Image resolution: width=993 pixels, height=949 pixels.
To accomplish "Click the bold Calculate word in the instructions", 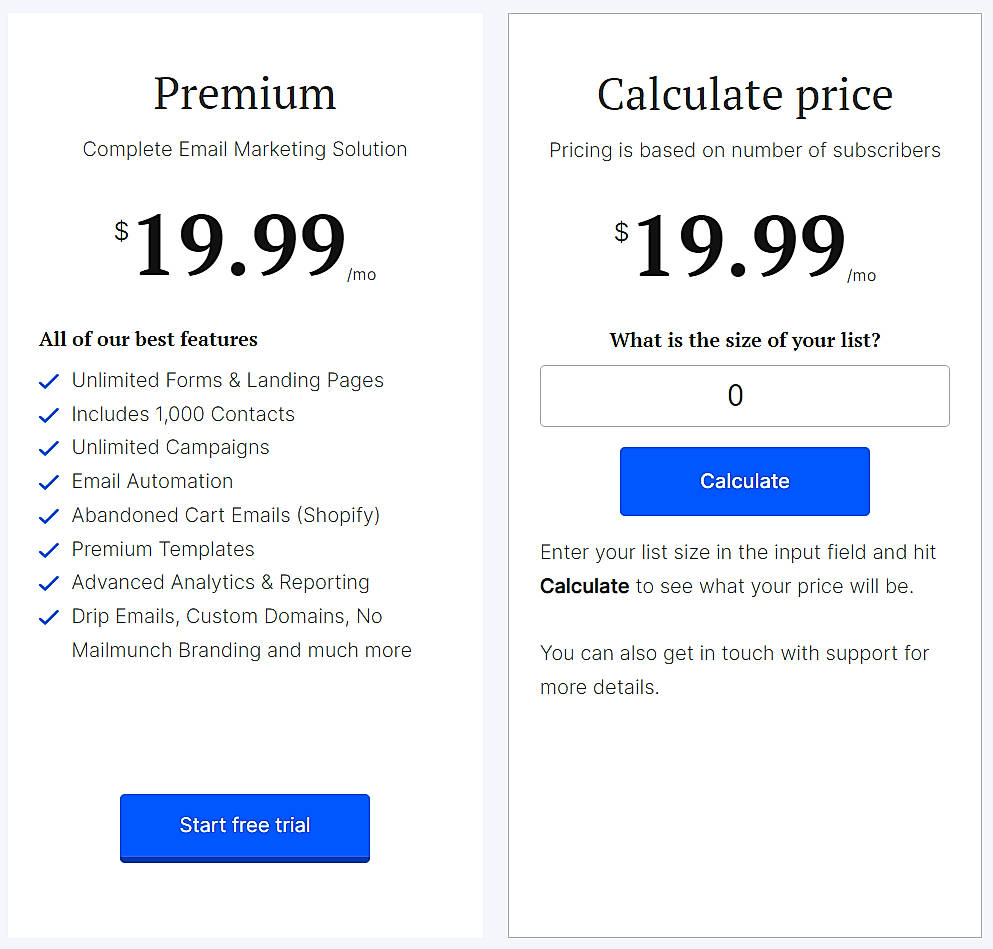I will pos(584,586).
